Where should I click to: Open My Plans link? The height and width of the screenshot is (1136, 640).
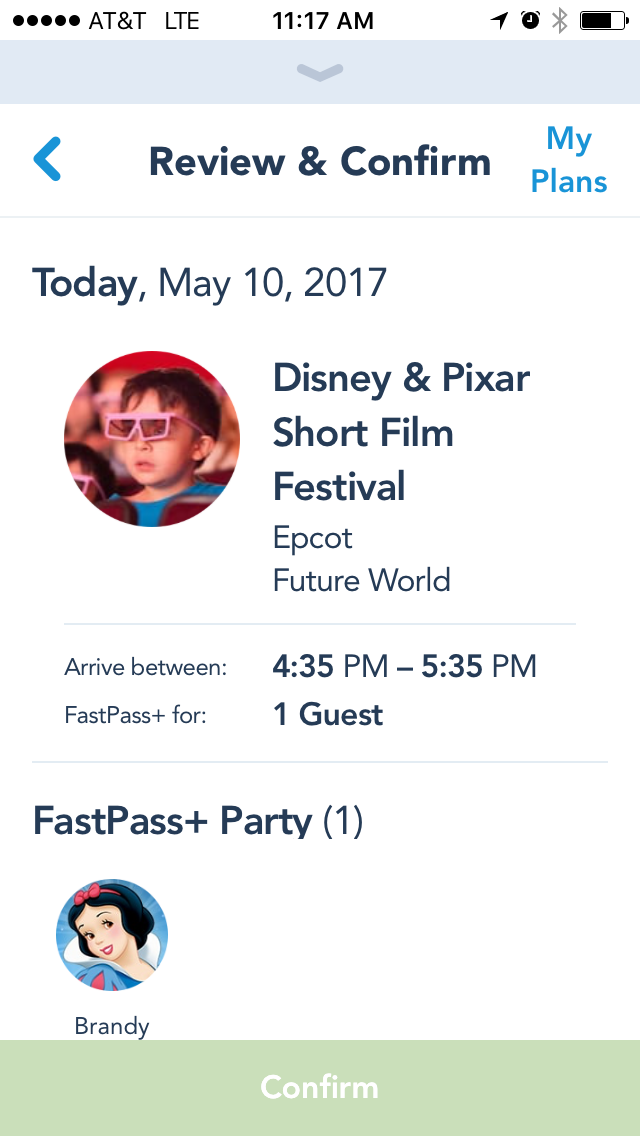[569, 160]
